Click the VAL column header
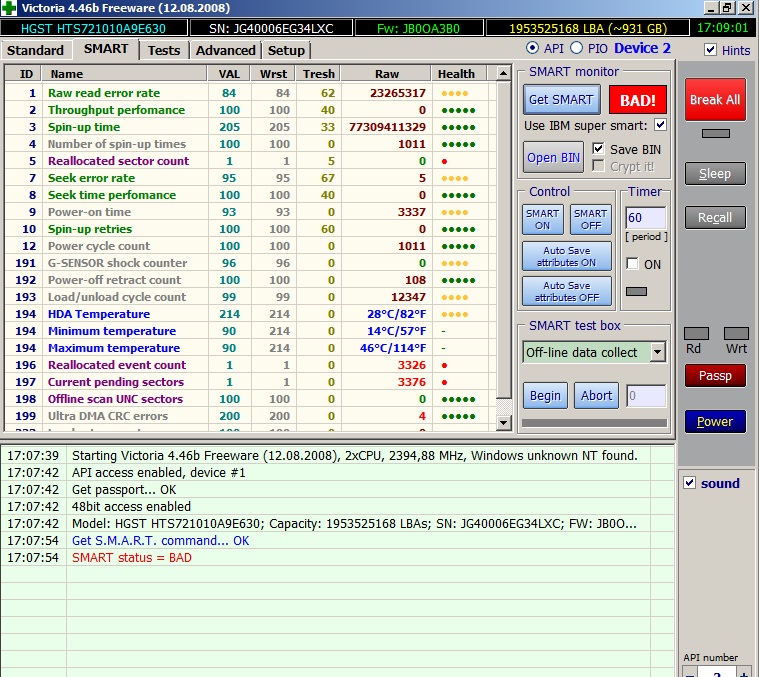 click(229, 74)
